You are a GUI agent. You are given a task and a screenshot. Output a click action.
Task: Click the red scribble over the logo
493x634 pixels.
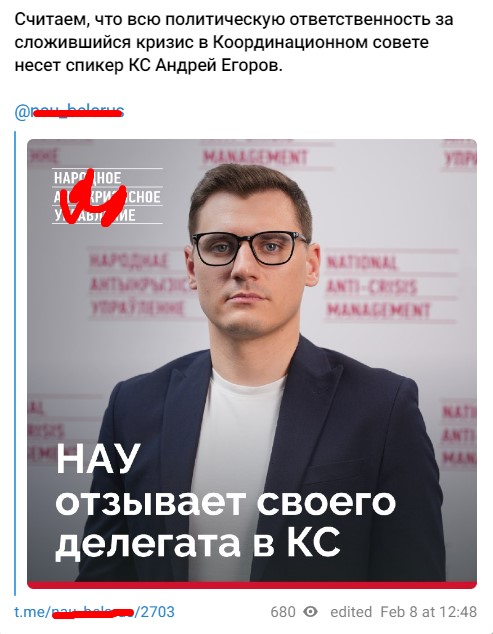pos(96,199)
